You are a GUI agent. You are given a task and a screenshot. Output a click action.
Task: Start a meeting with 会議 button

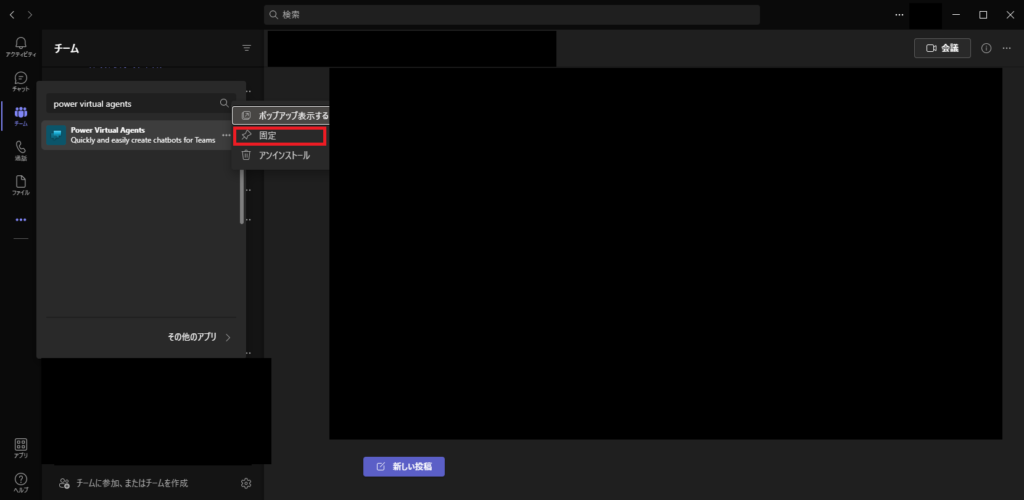coord(942,48)
